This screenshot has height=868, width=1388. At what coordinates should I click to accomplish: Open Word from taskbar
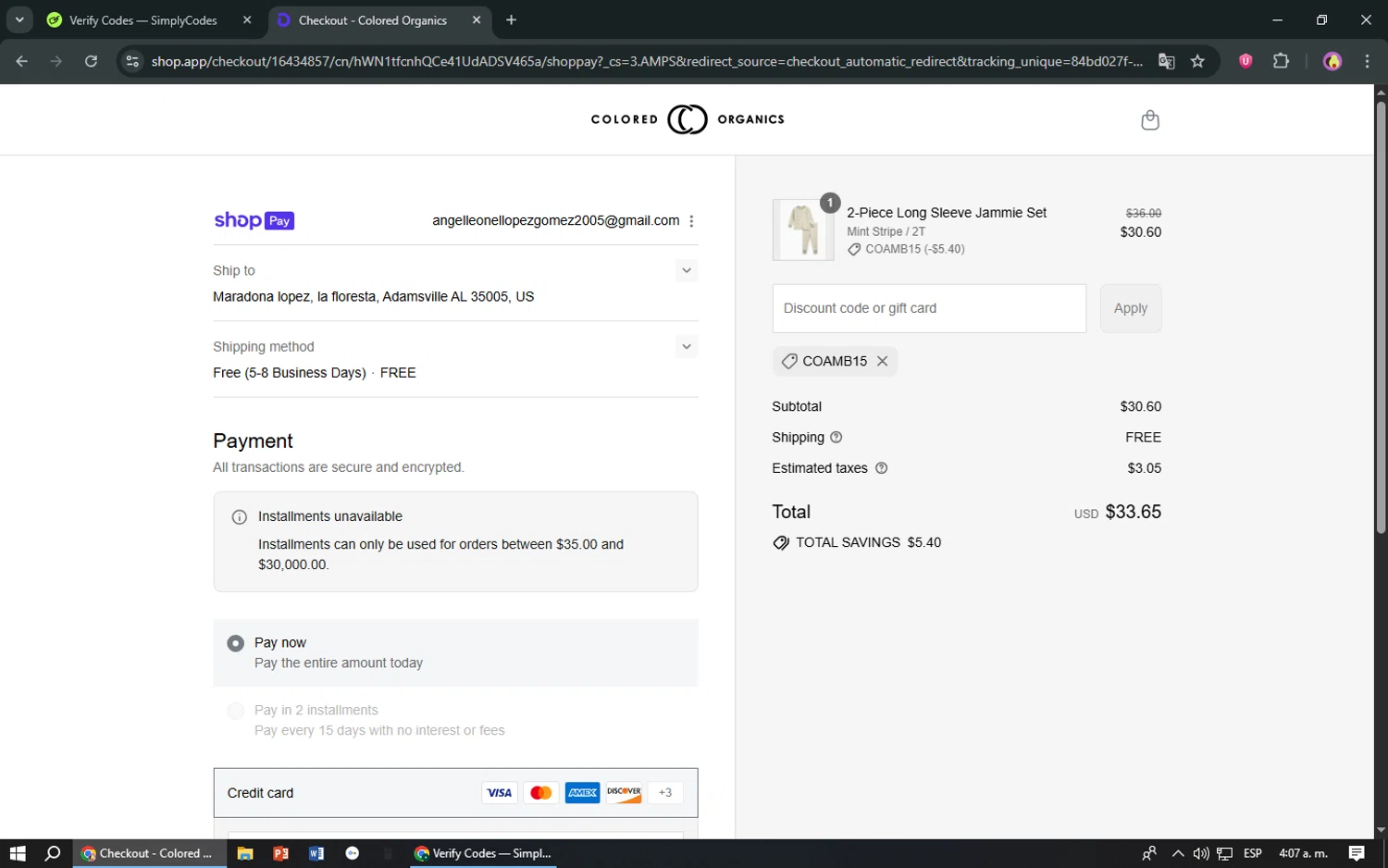(x=316, y=853)
